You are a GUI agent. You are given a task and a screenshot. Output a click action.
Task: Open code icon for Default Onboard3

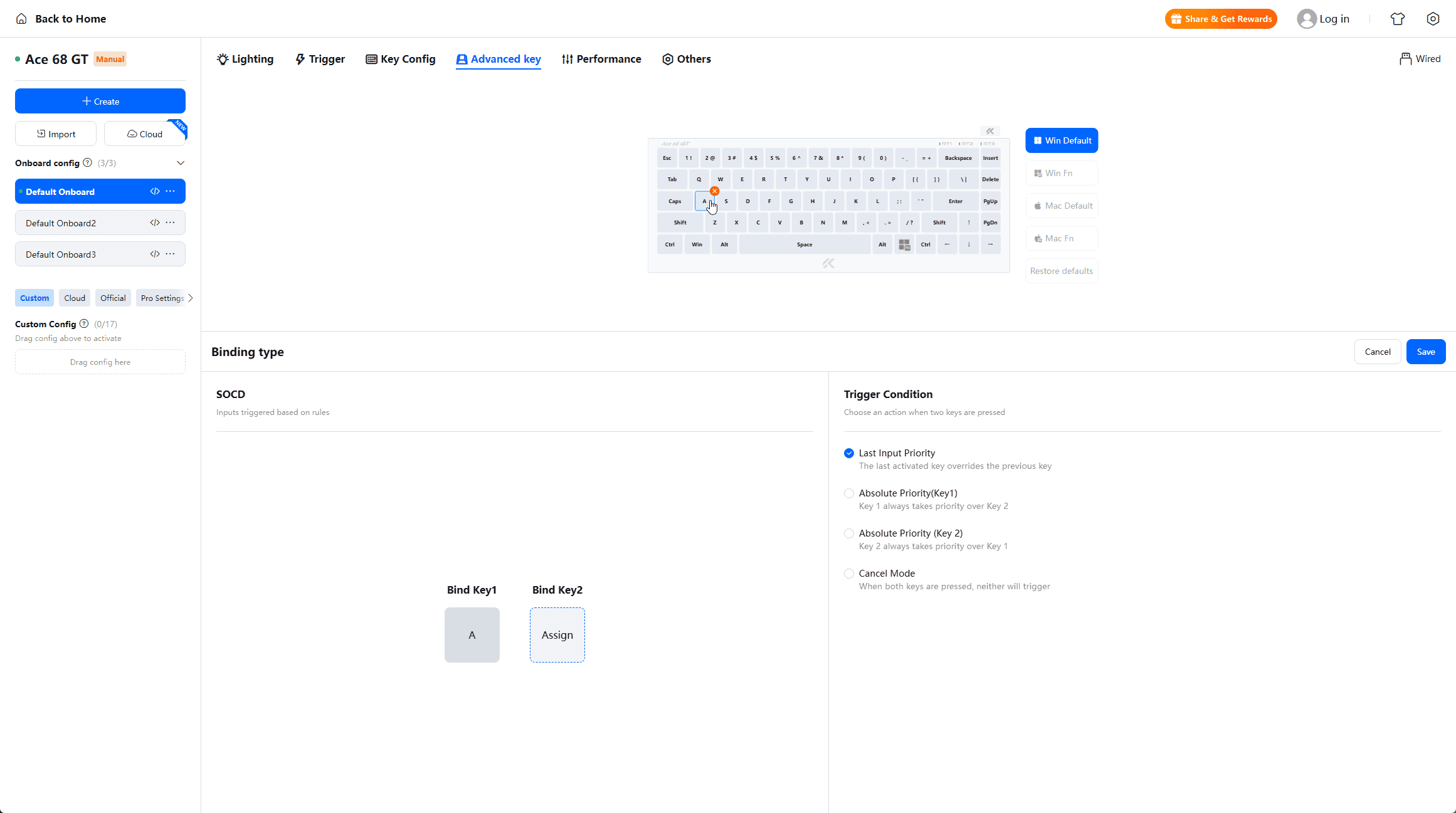(155, 254)
